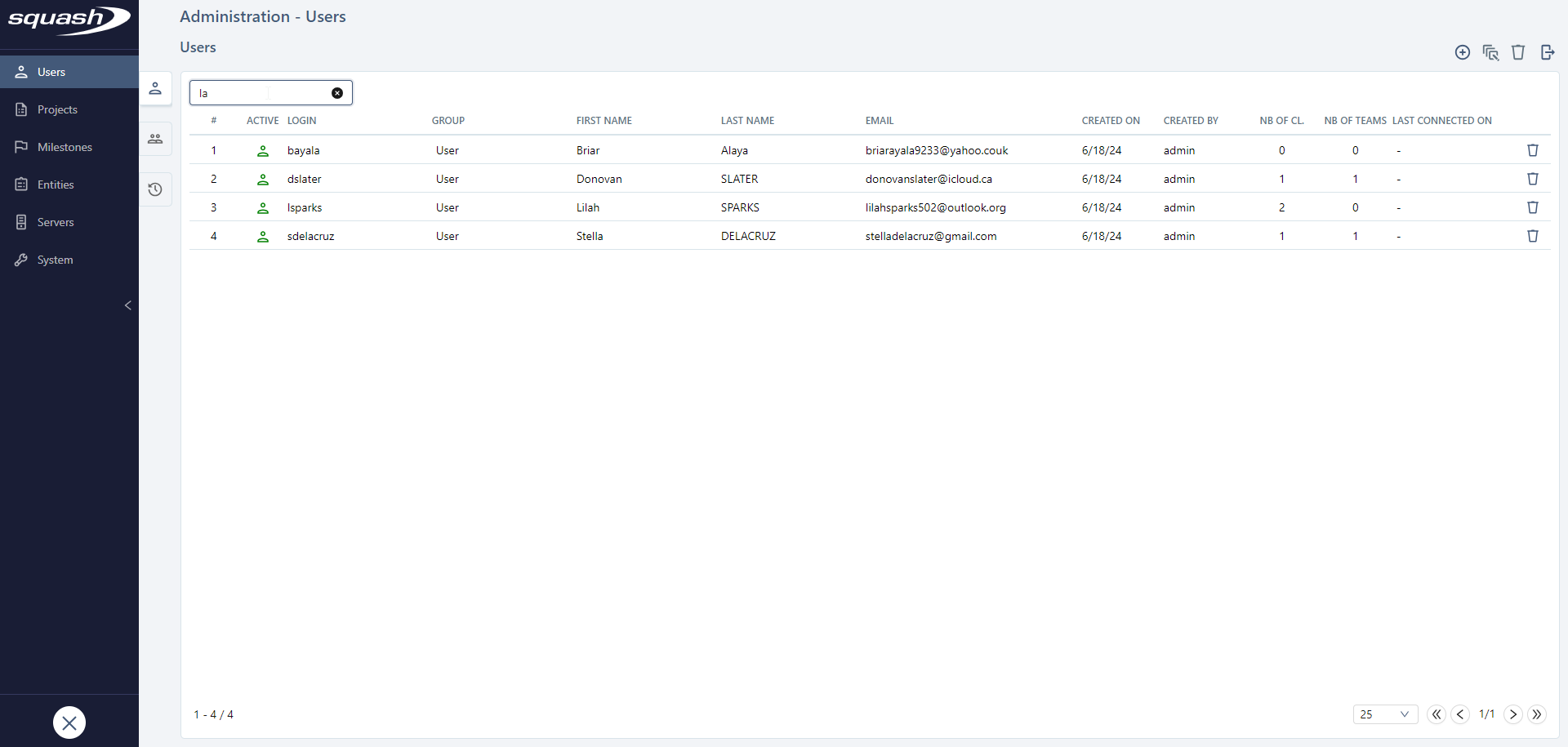Open the user details side panel icon
Viewport: 1568px width, 747px height.
(155, 88)
